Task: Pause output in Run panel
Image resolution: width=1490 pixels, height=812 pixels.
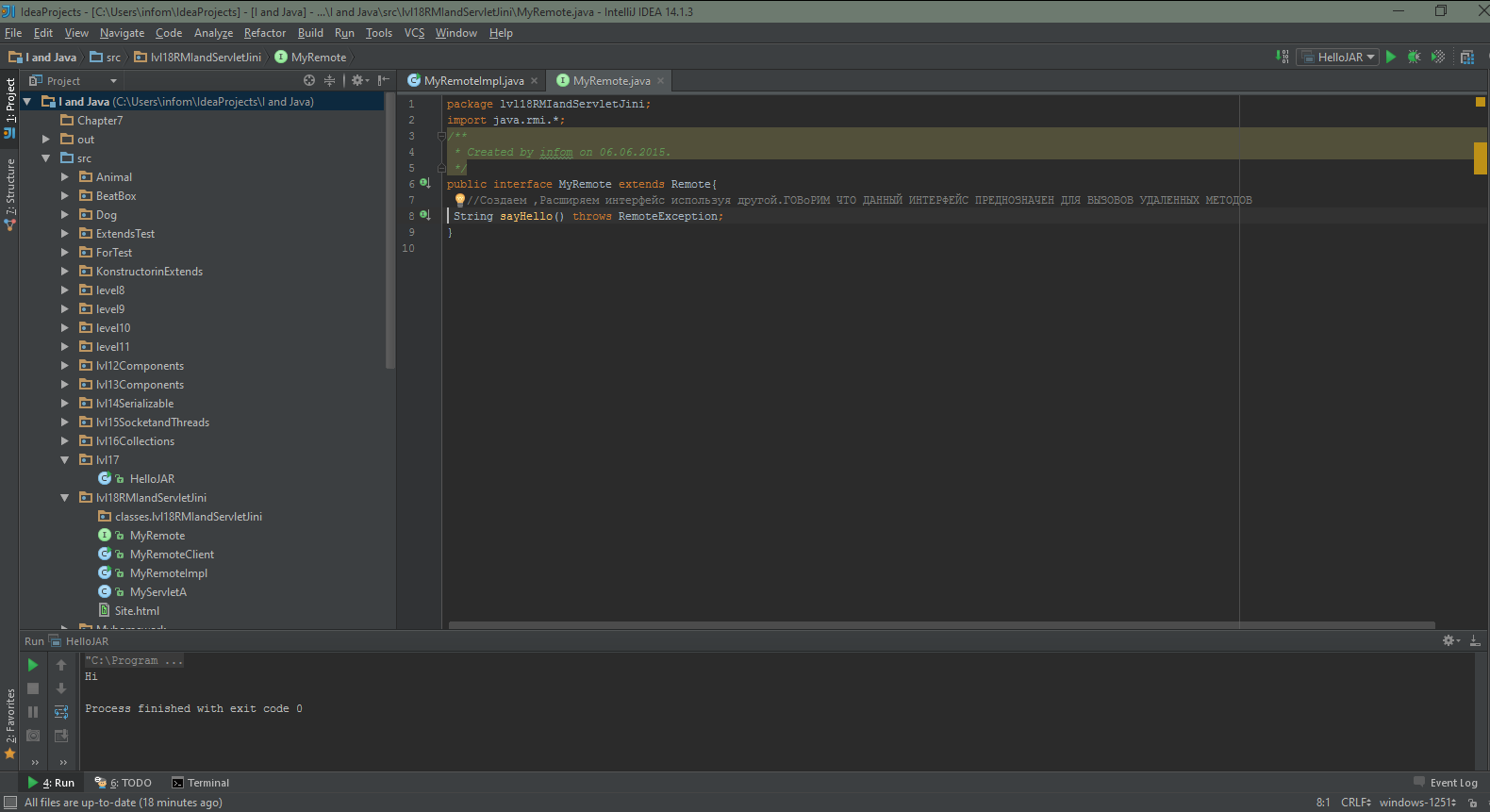Action: point(33,712)
